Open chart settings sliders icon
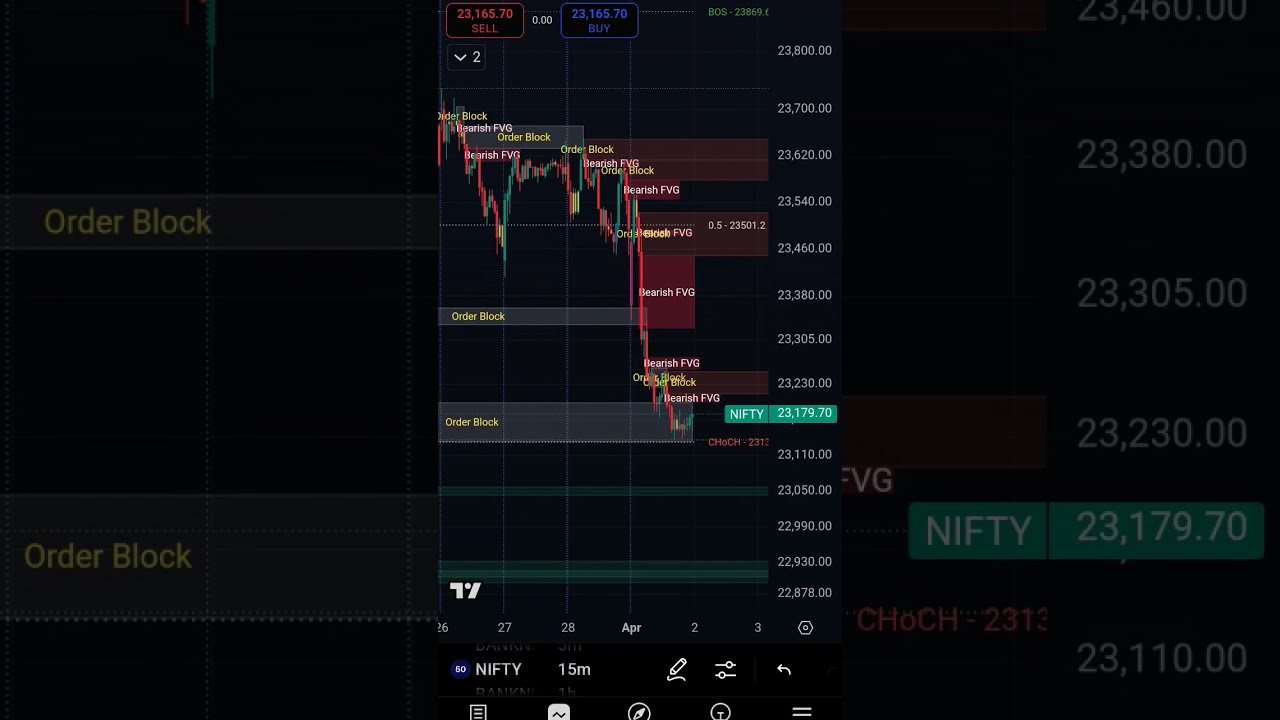 (725, 669)
